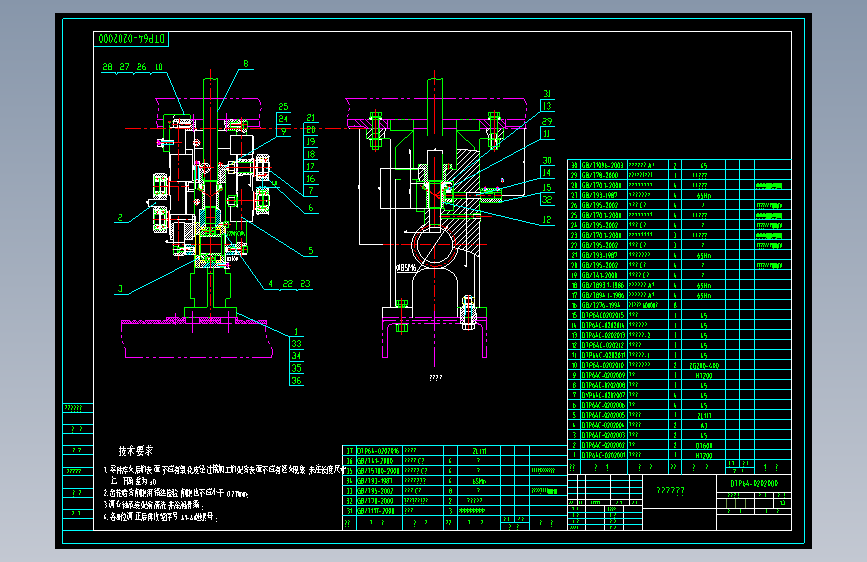Click part callout 8 at top of left view
Image resolution: width=867 pixels, height=562 pixels.
tap(246, 64)
